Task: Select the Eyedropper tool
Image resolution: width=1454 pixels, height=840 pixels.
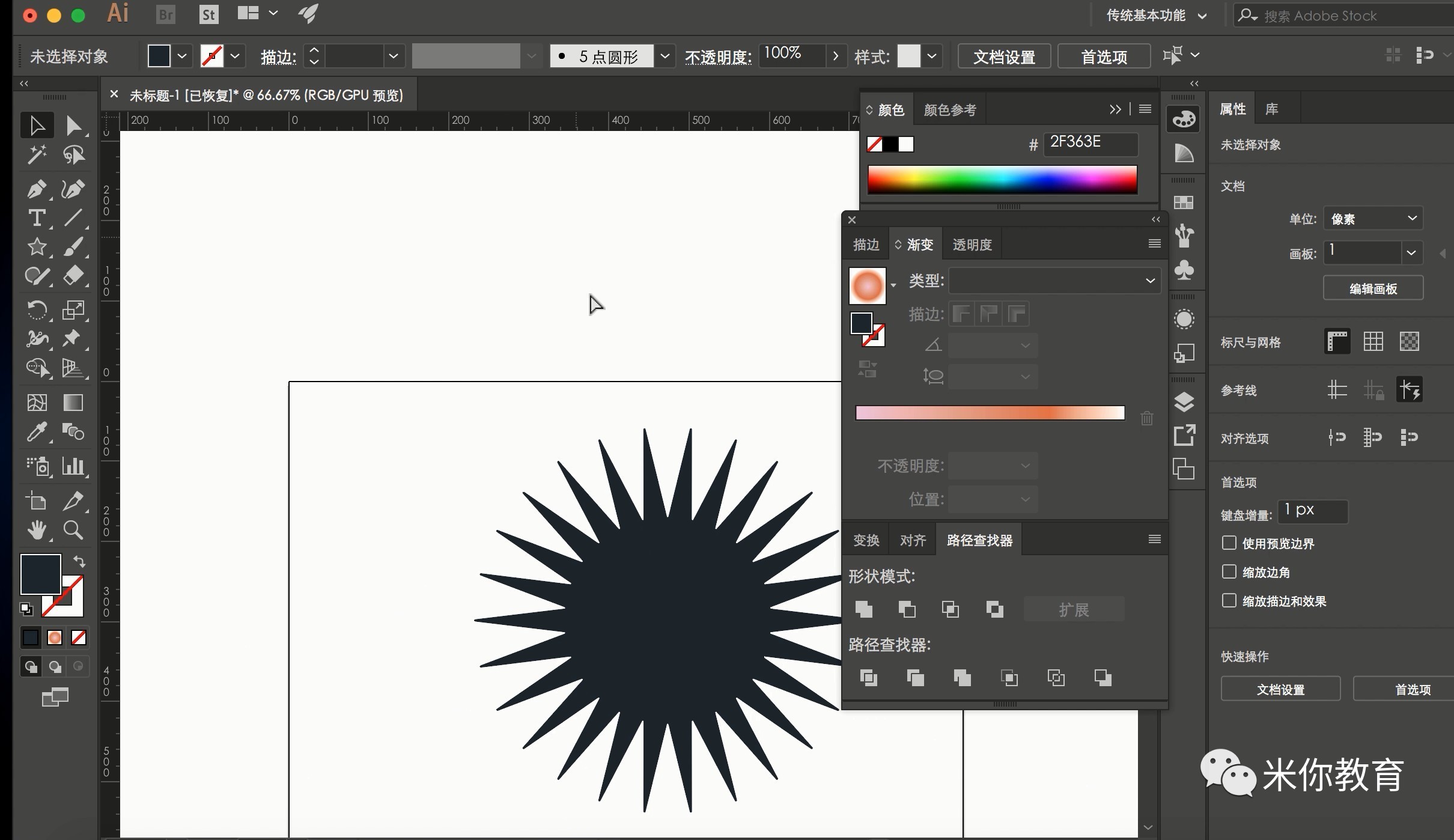Action: tap(37, 431)
